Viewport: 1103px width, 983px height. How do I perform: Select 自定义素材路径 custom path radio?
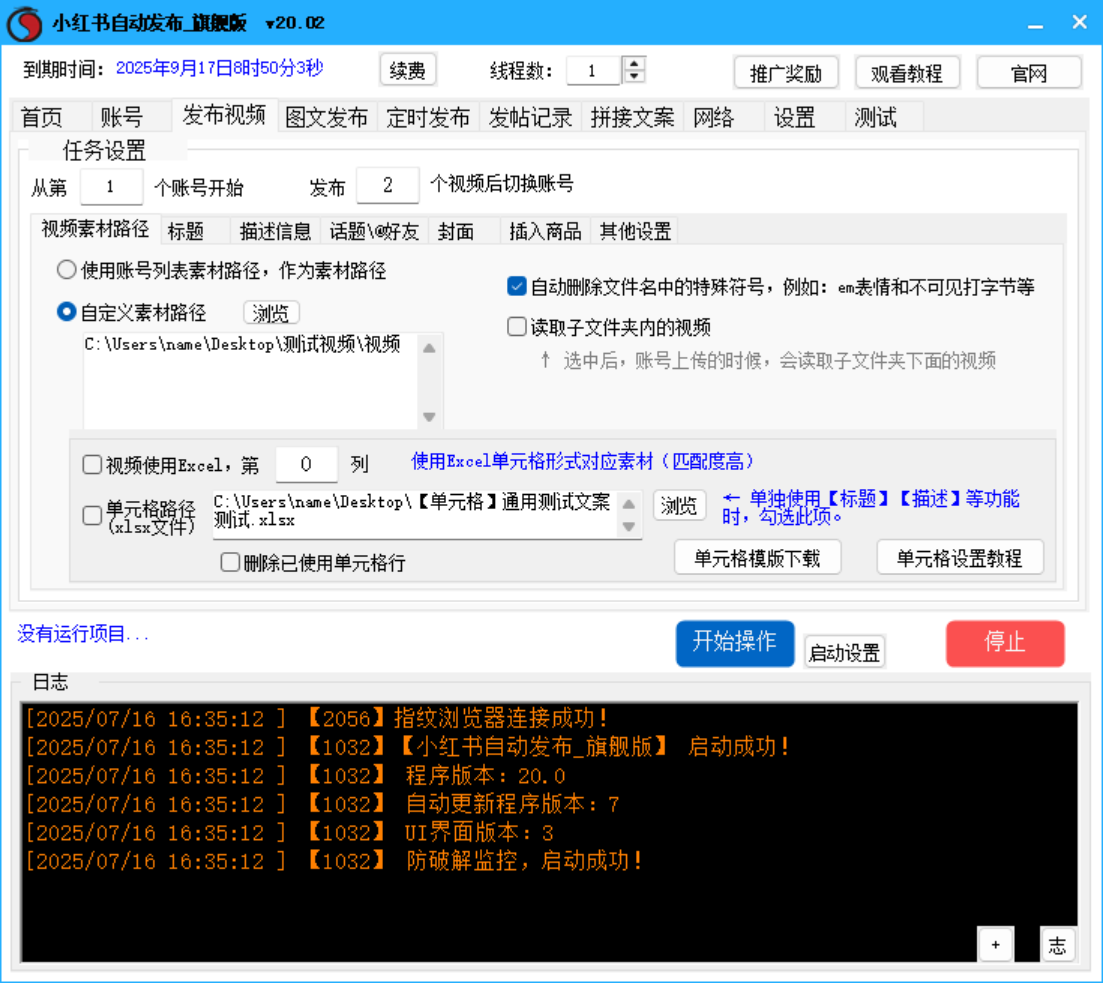pyautogui.click(x=132, y=312)
